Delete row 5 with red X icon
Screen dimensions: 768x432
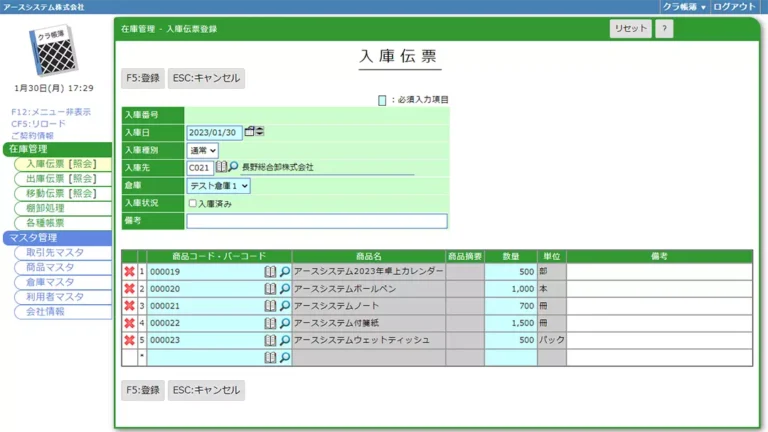(x=129, y=340)
